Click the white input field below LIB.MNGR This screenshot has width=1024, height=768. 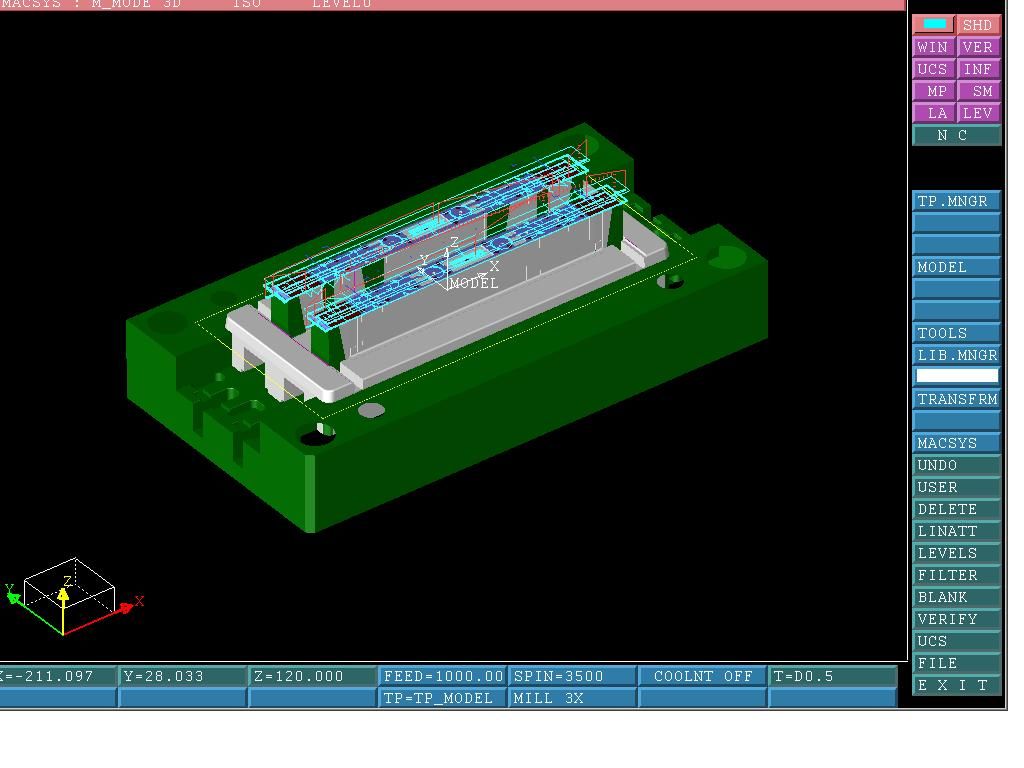(957, 376)
